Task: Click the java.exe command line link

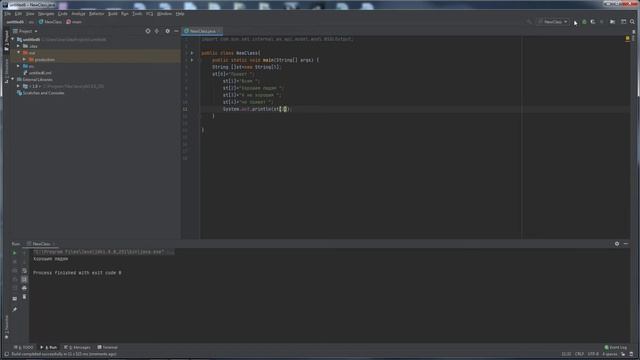Action: tap(98, 252)
